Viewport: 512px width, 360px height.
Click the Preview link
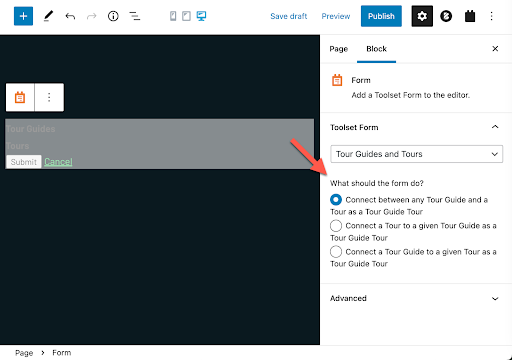pos(336,16)
